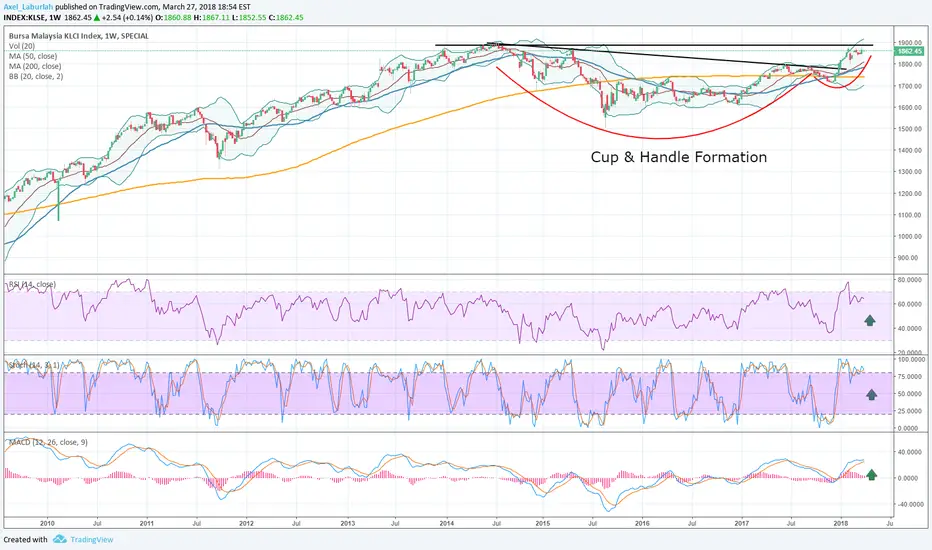
Task: Click the 2016 label on time axis
Action: [642, 523]
